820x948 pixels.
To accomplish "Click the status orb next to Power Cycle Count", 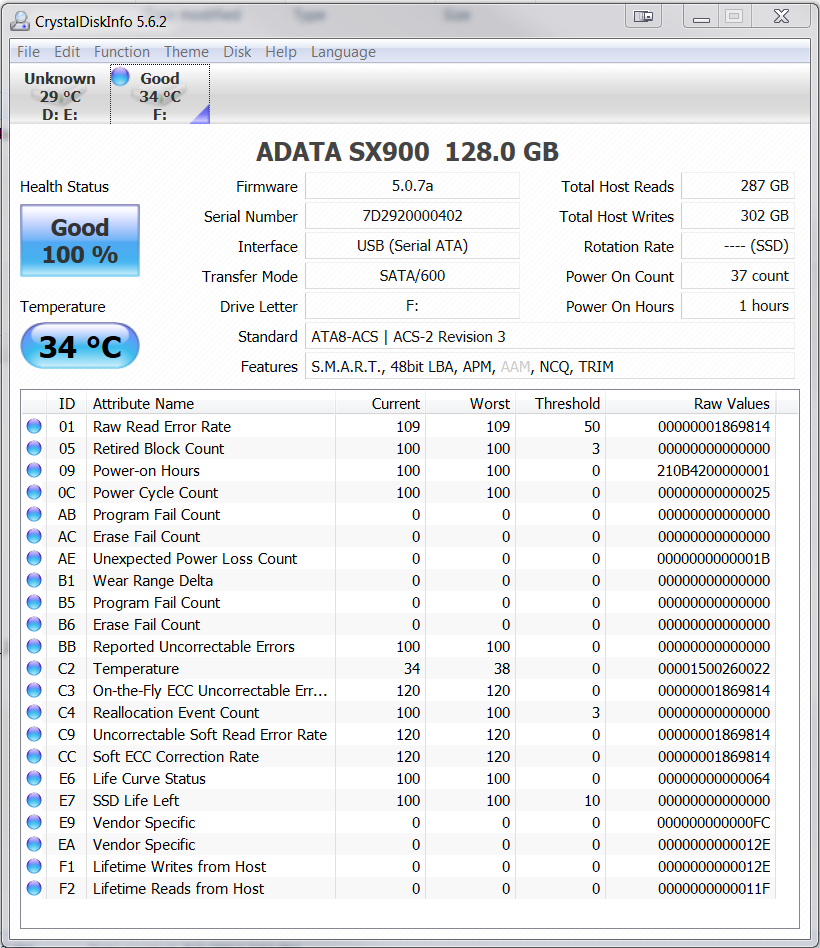I will tap(34, 493).
